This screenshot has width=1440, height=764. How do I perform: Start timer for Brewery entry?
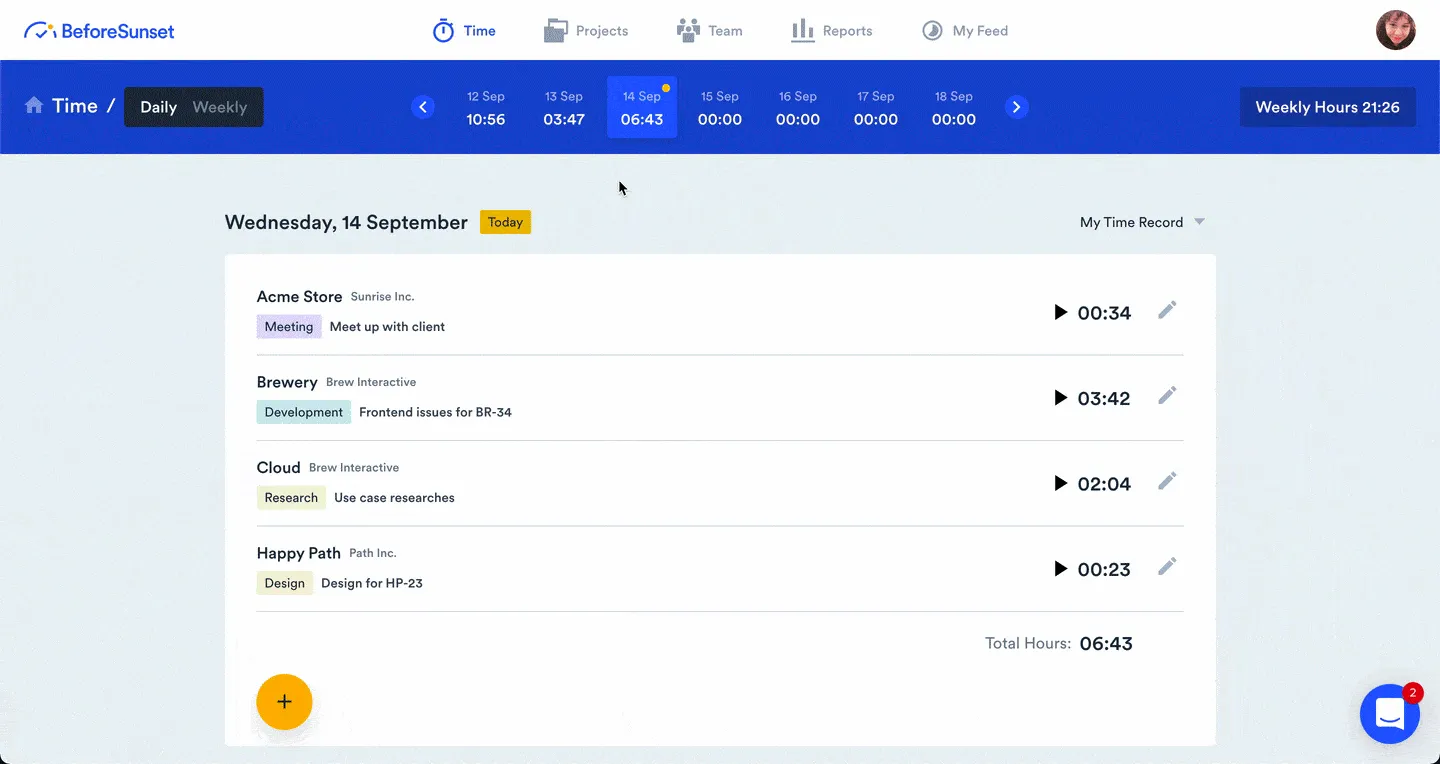1061,398
